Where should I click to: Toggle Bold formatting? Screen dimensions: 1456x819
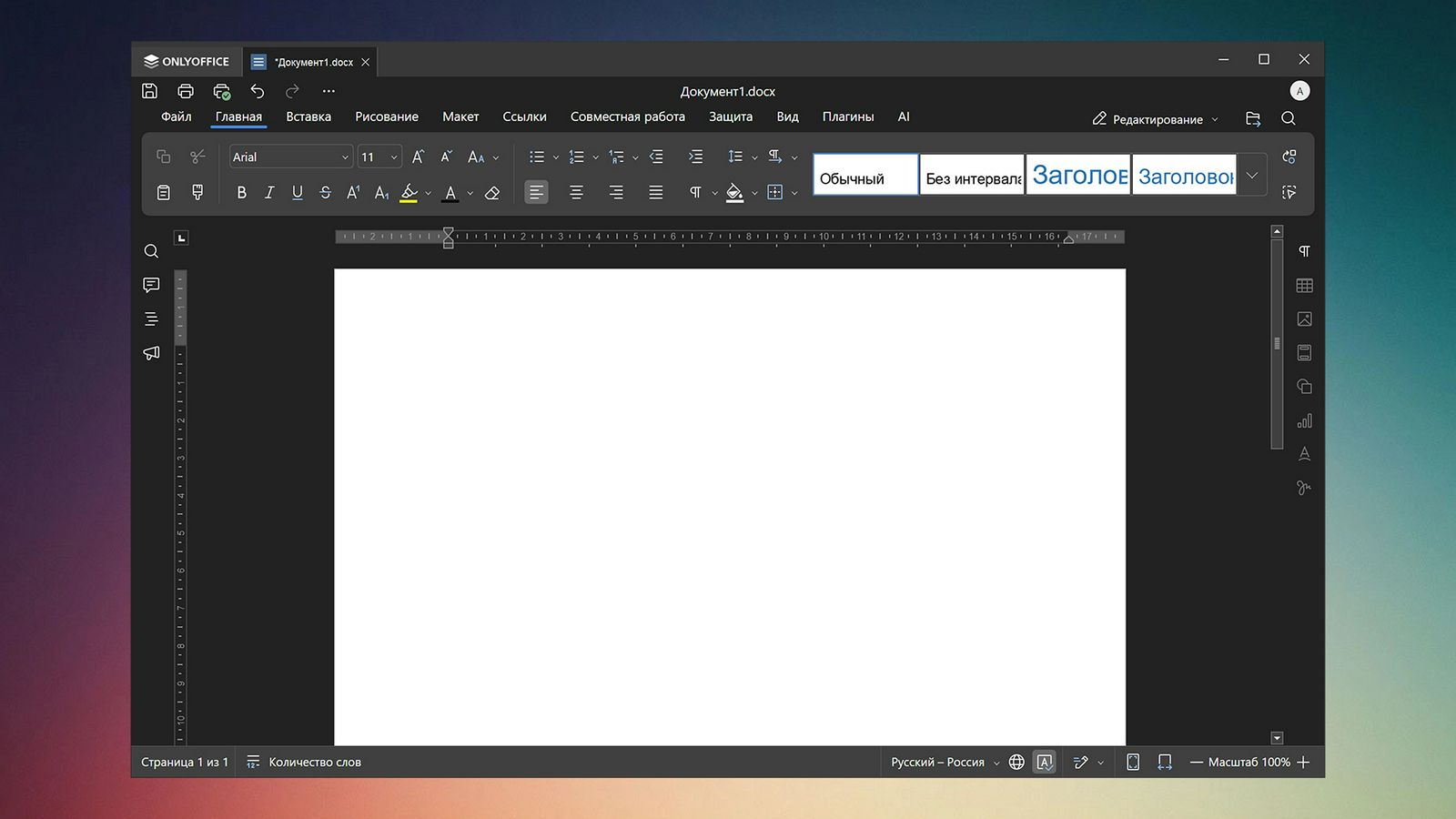[241, 193]
